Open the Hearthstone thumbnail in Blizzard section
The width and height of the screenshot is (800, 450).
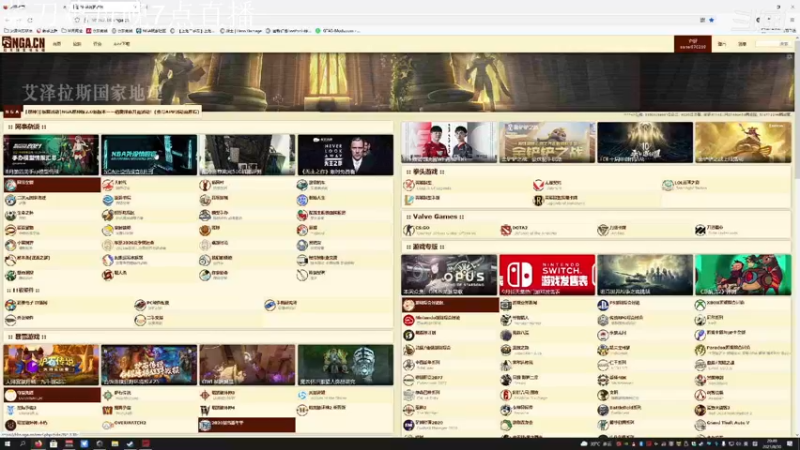pyautogui.click(x=51, y=365)
